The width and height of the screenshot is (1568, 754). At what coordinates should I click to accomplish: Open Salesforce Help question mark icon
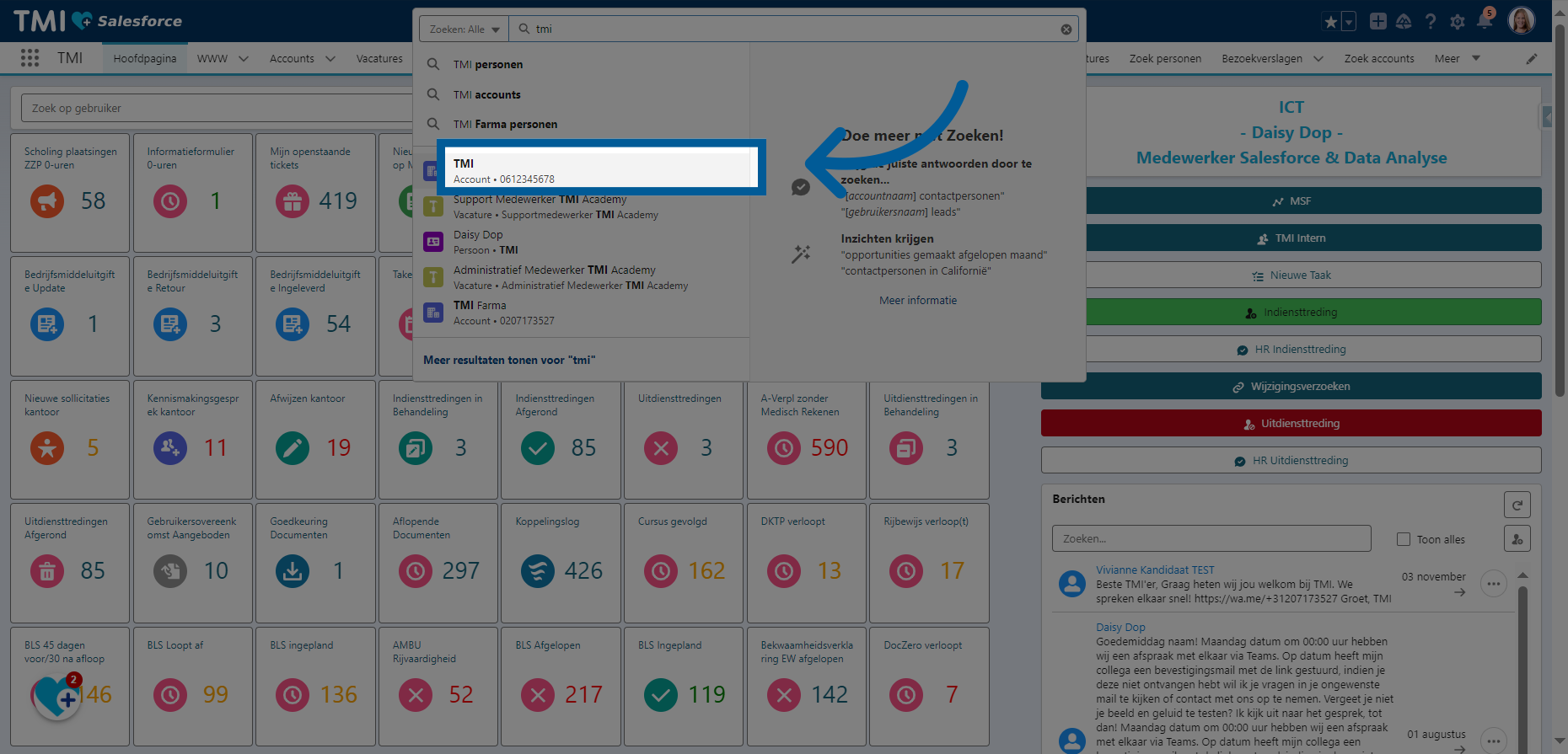click(1431, 22)
